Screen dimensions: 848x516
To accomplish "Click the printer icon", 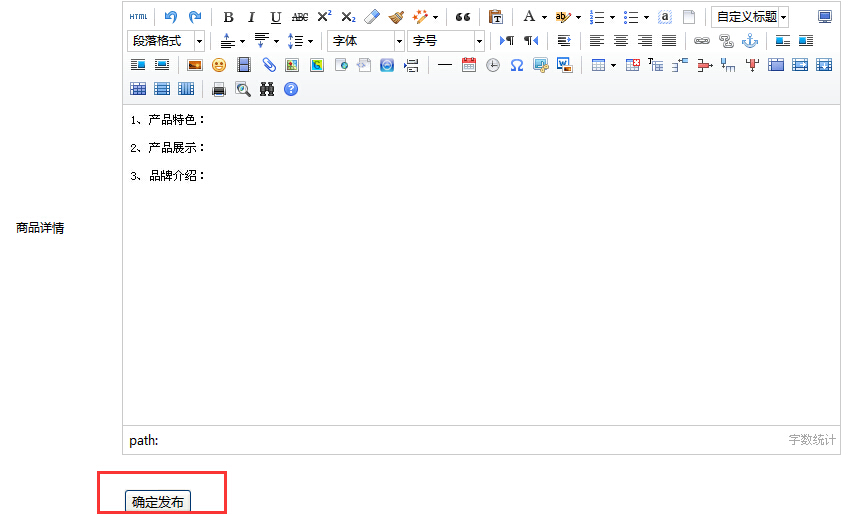I will 219,89.
